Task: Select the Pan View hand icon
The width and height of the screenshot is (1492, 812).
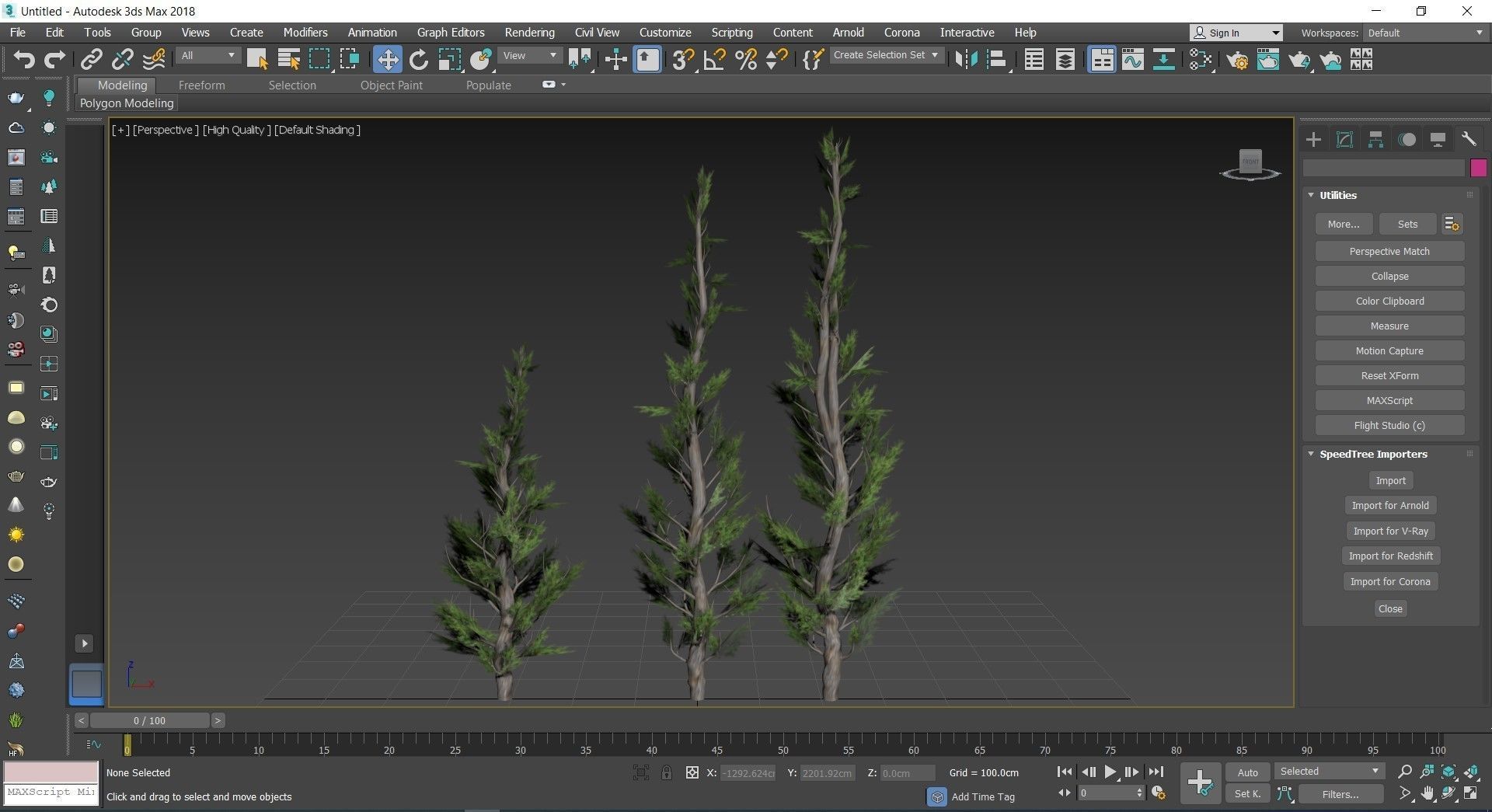Action: coord(1428,793)
